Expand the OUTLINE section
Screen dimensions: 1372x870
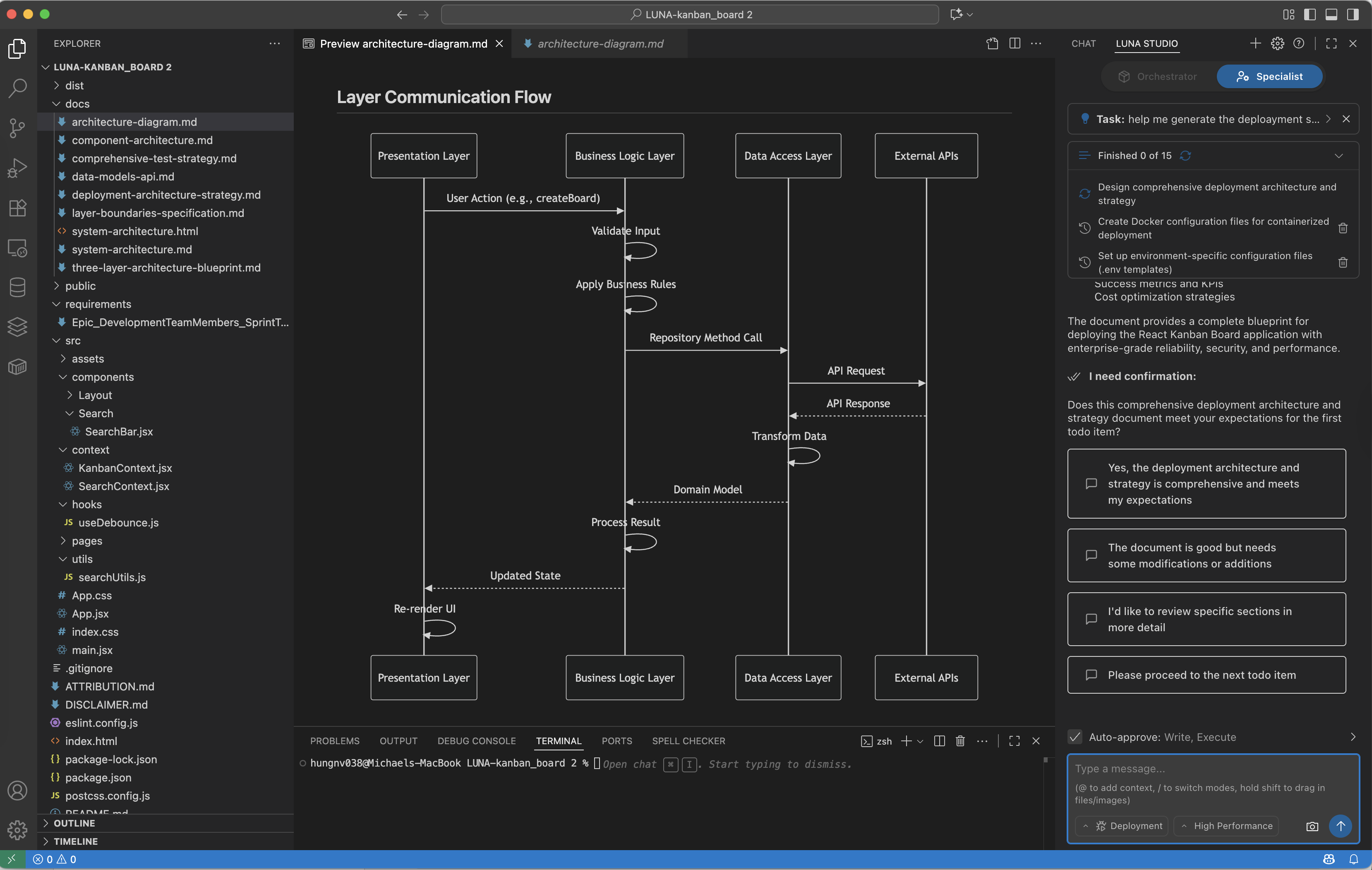[x=74, y=823]
